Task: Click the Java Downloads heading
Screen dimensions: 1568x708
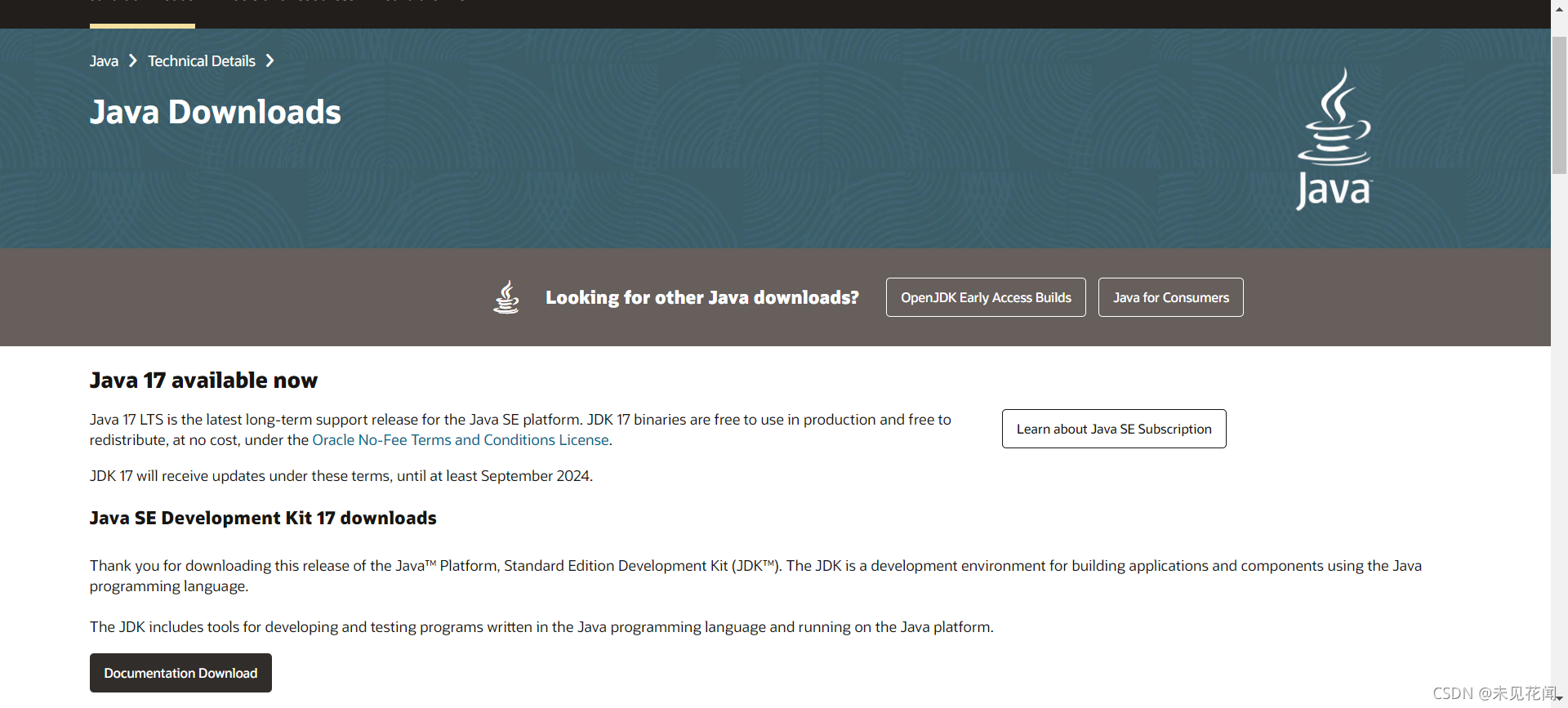Action: pos(216,112)
